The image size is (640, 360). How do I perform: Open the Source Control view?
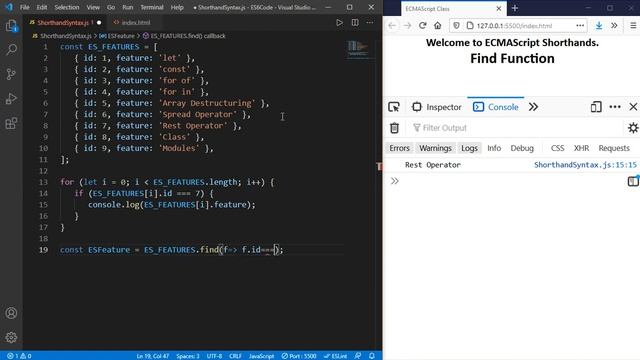tap(11, 74)
